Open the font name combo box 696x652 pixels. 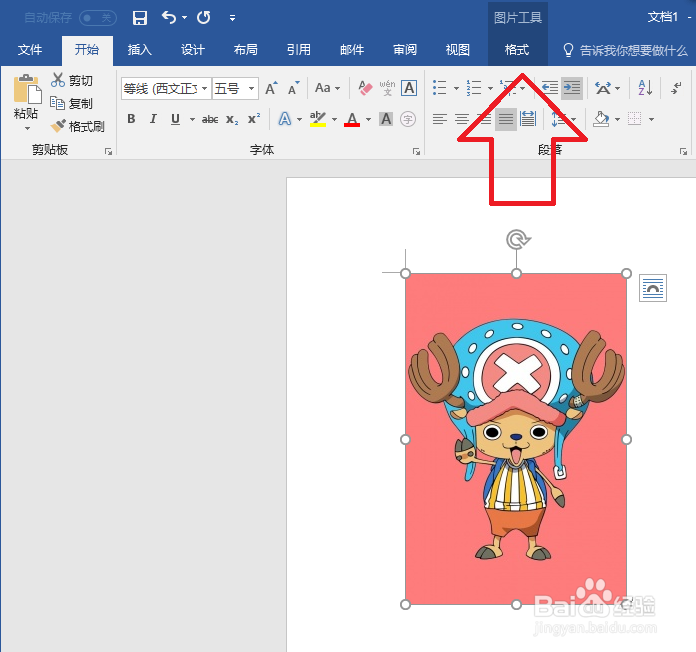166,88
